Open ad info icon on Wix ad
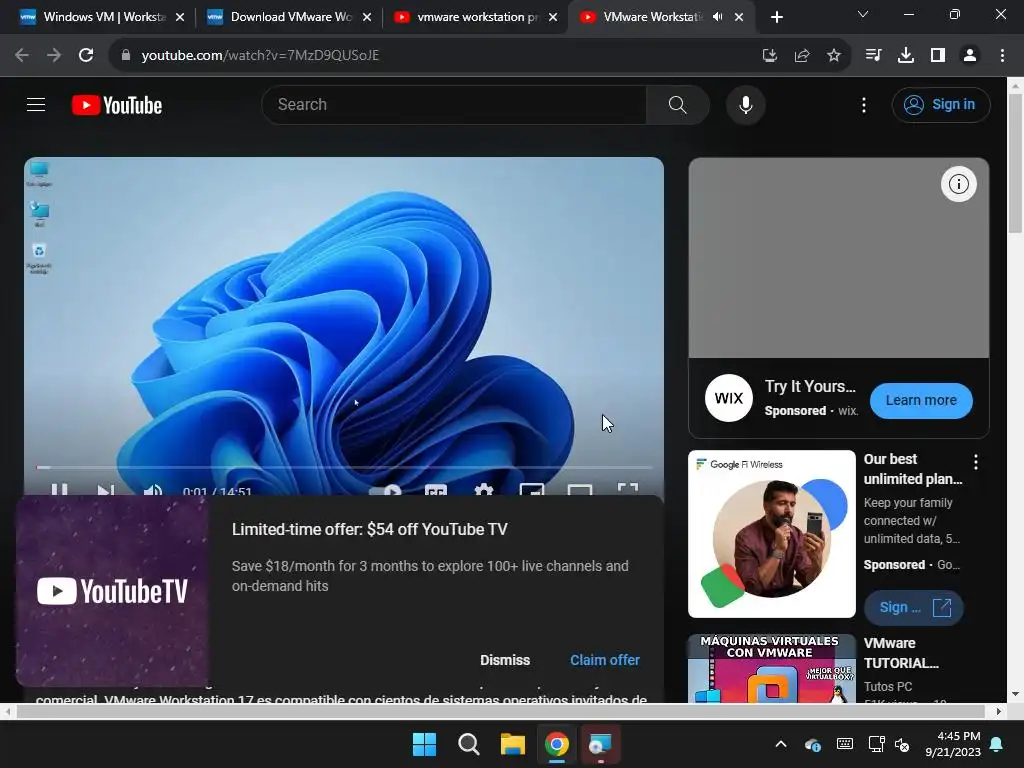Image resolution: width=1024 pixels, height=768 pixels. coord(958,184)
